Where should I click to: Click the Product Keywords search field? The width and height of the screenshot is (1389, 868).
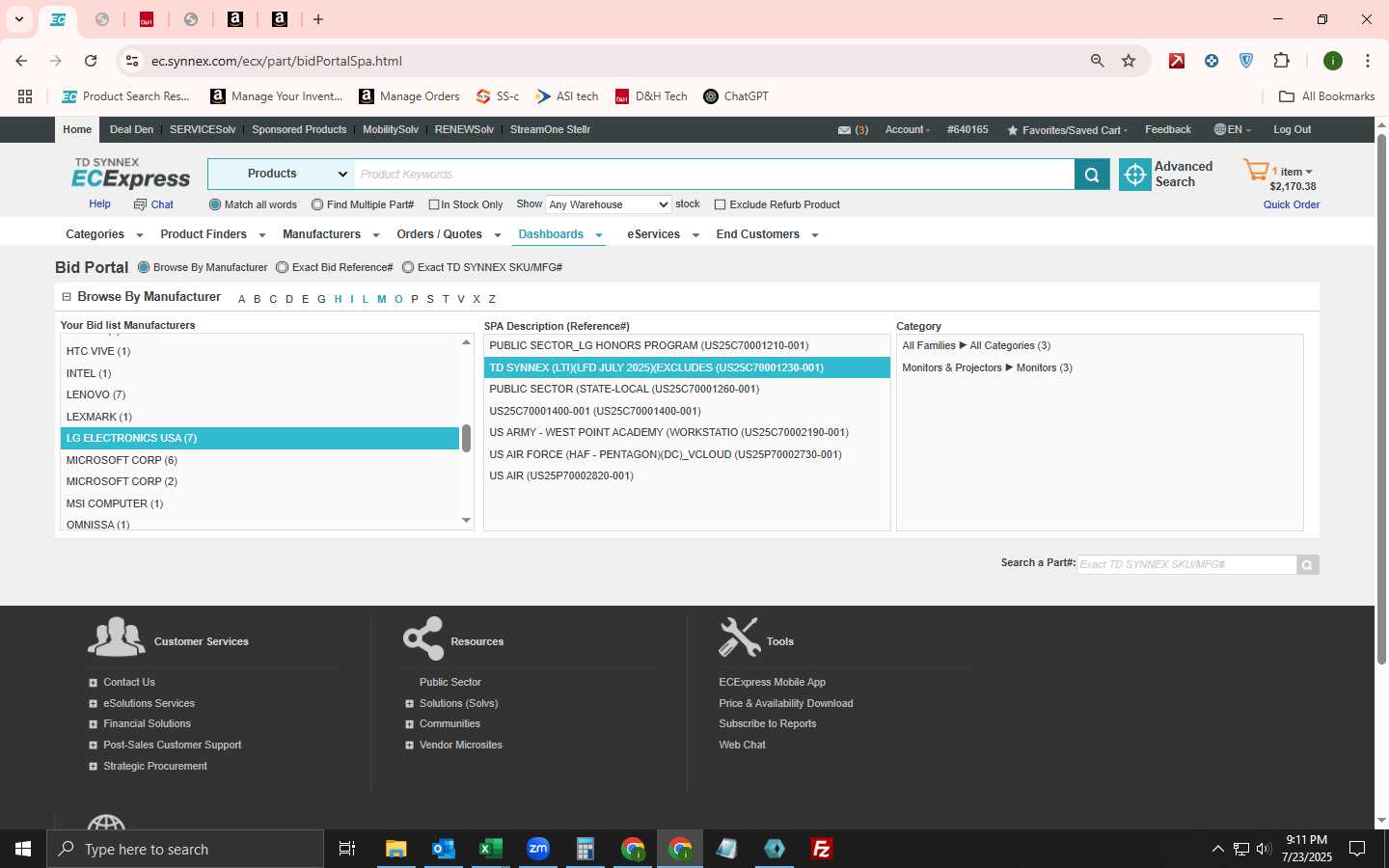point(714,175)
